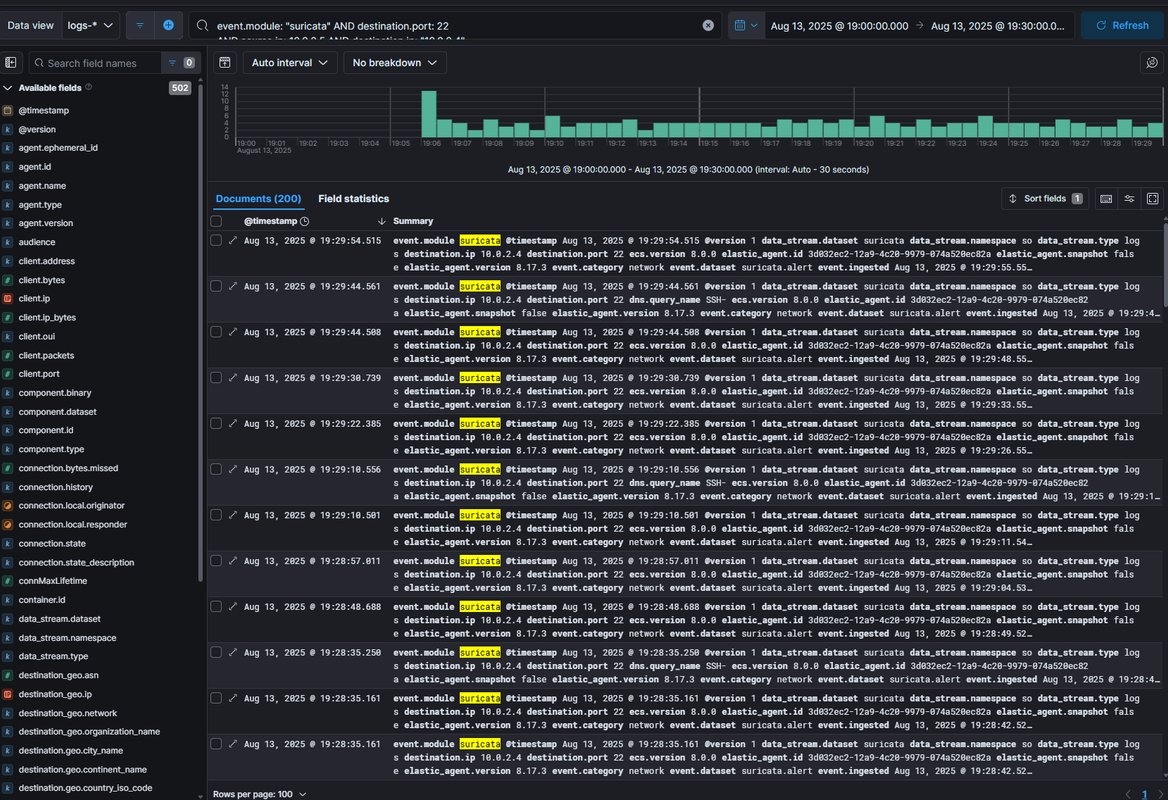Select the @timestamp field in sidebar

coord(43,110)
